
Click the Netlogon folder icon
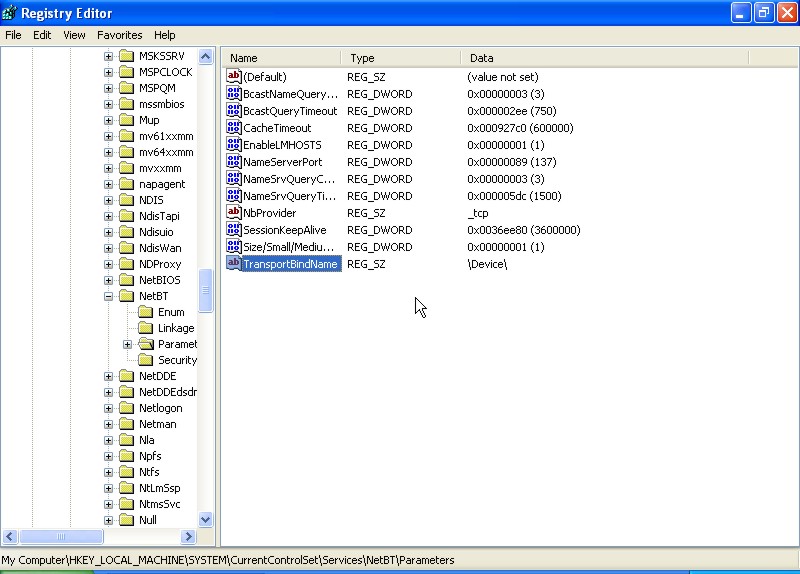127,408
